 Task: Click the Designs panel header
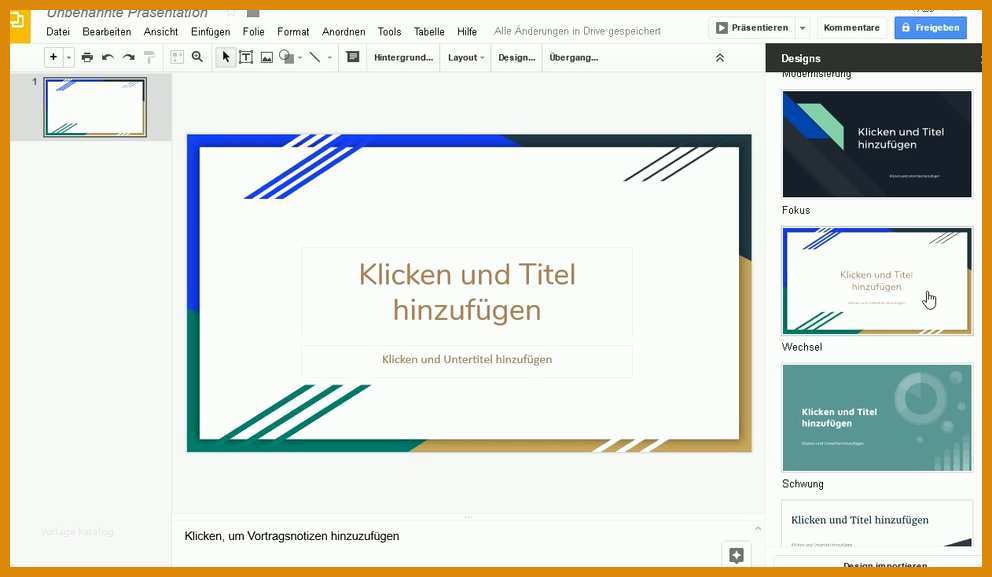point(873,58)
